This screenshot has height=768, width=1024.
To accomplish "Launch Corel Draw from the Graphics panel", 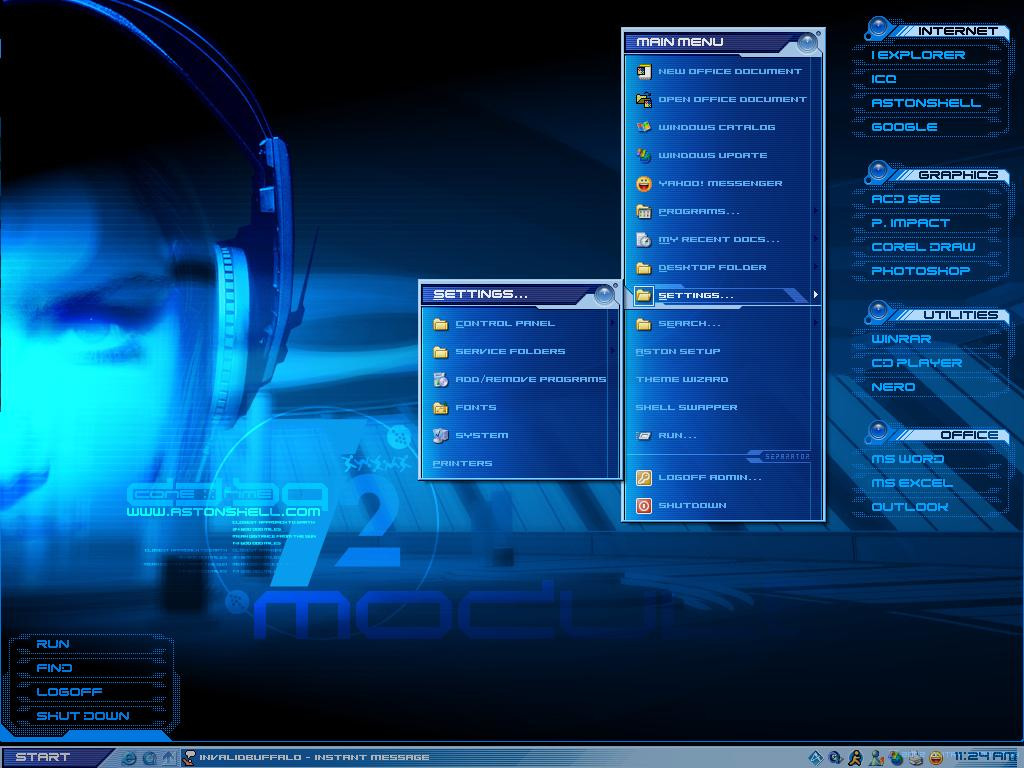I will point(923,248).
